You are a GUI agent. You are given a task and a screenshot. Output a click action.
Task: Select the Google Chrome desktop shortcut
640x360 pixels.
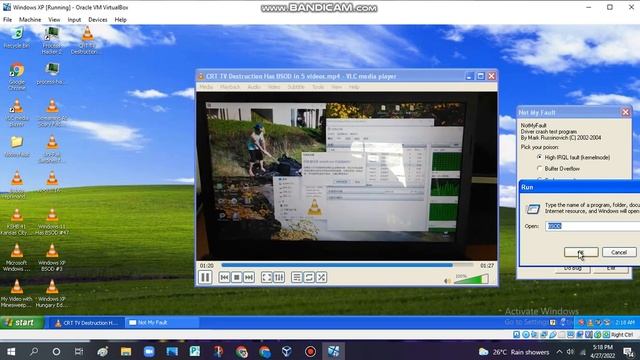[x=17, y=76]
